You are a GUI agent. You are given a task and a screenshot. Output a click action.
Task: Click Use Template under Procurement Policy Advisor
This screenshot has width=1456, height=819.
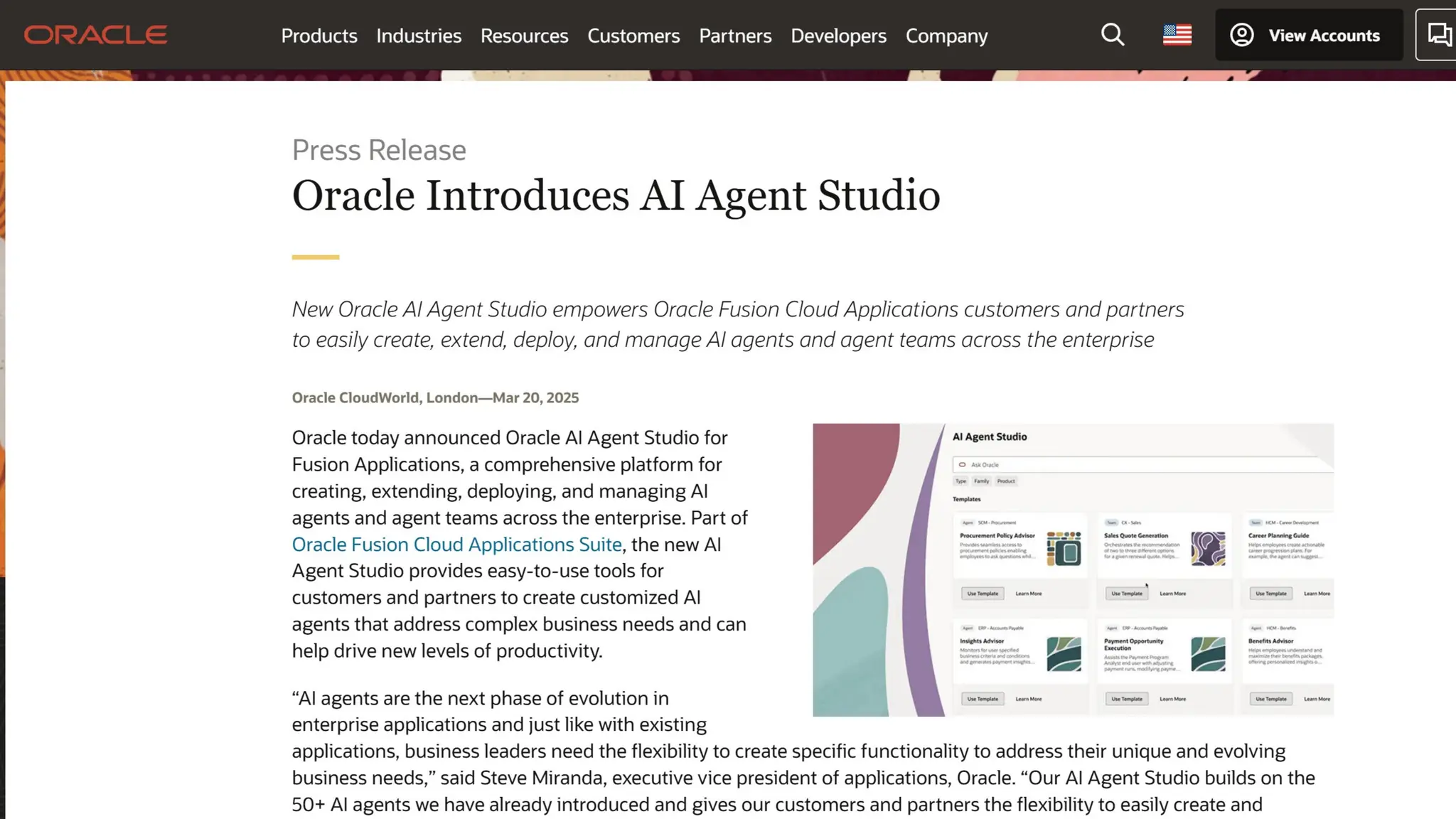click(983, 594)
